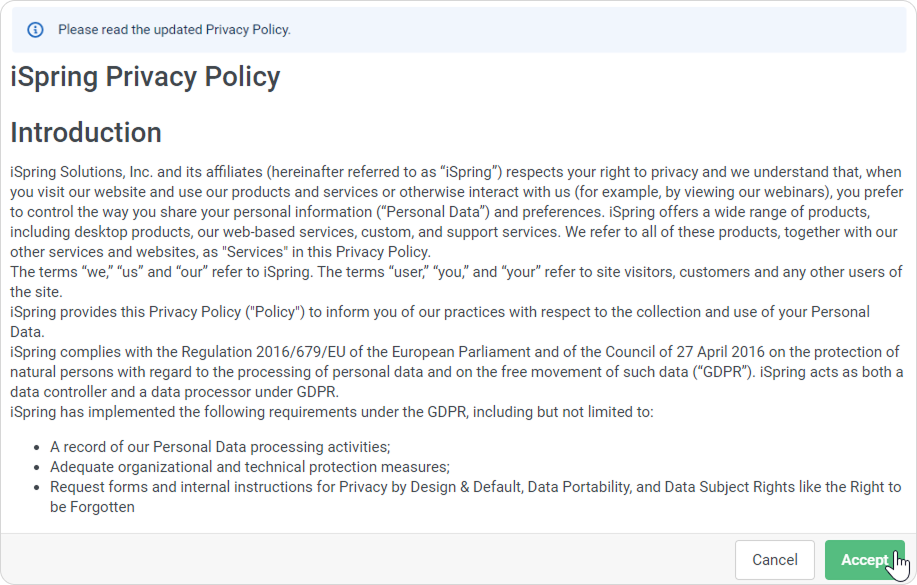This screenshot has width=917, height=585.
Task: Accept the updated Privacy Policy
Action: [x=864, y=560]
